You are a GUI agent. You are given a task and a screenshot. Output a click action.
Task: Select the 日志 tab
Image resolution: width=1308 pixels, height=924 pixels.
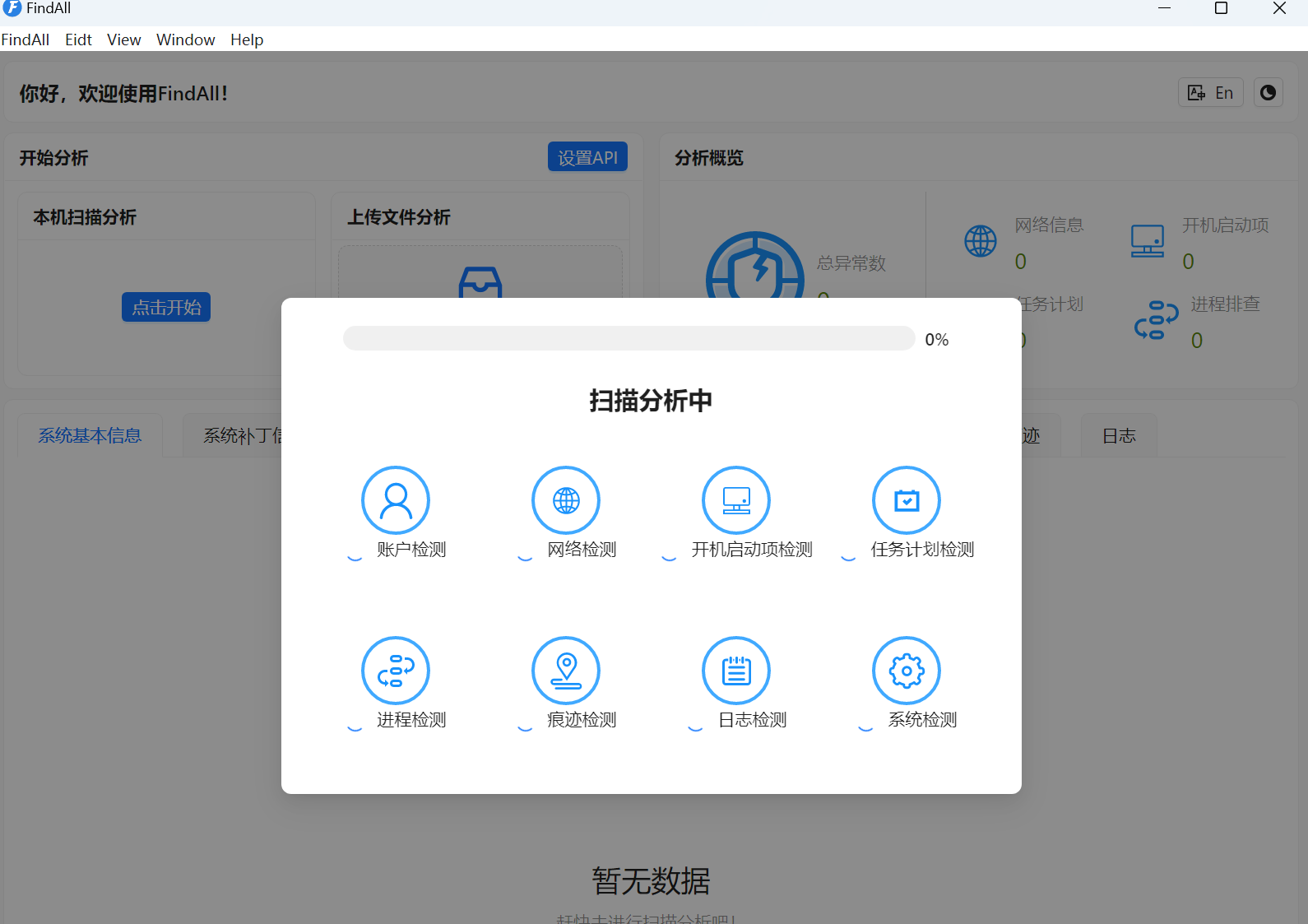1119,435
